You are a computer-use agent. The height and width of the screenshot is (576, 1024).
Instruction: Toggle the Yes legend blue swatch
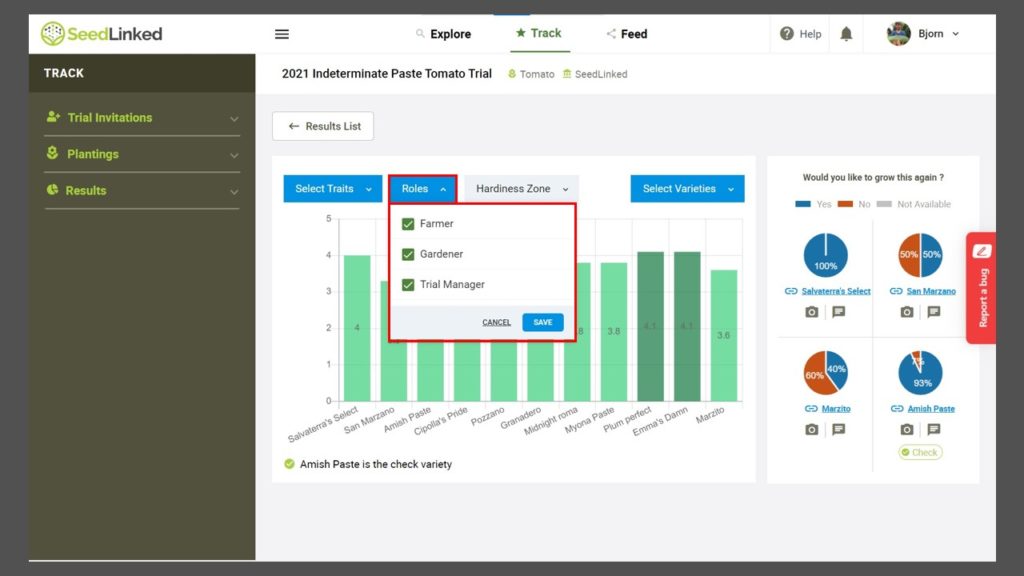coord(803,204)
